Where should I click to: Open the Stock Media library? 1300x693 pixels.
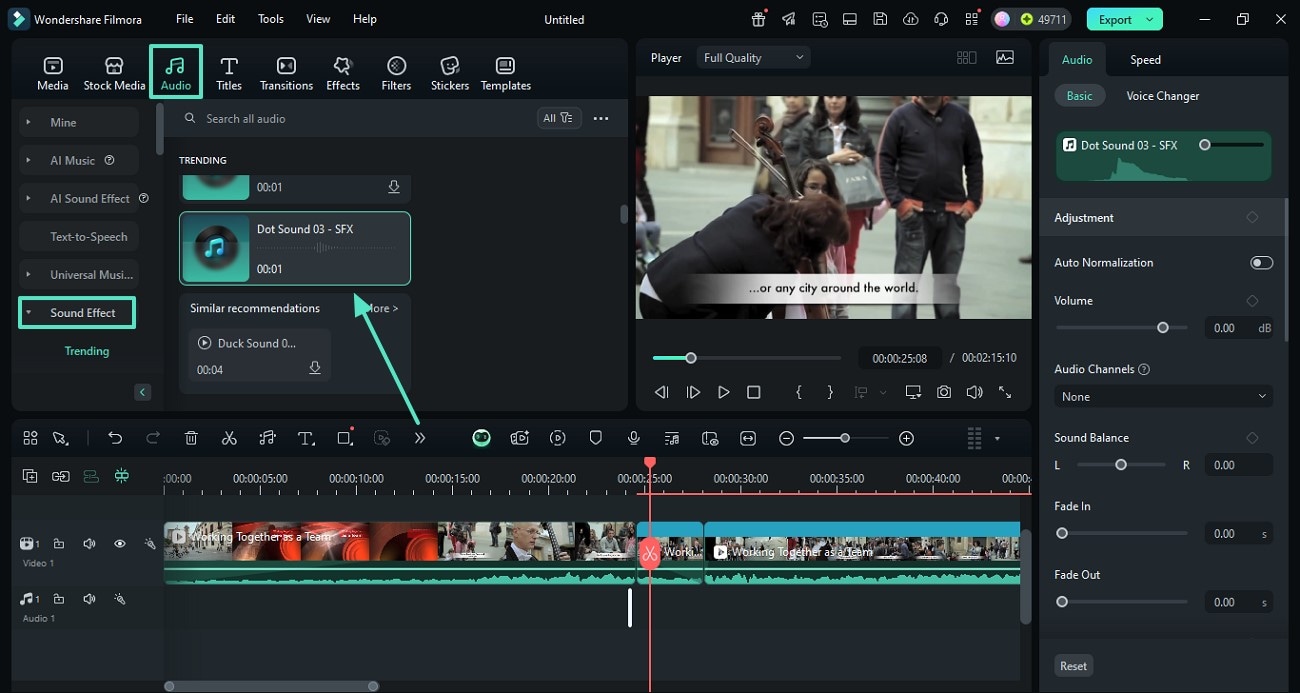(114, 73)
